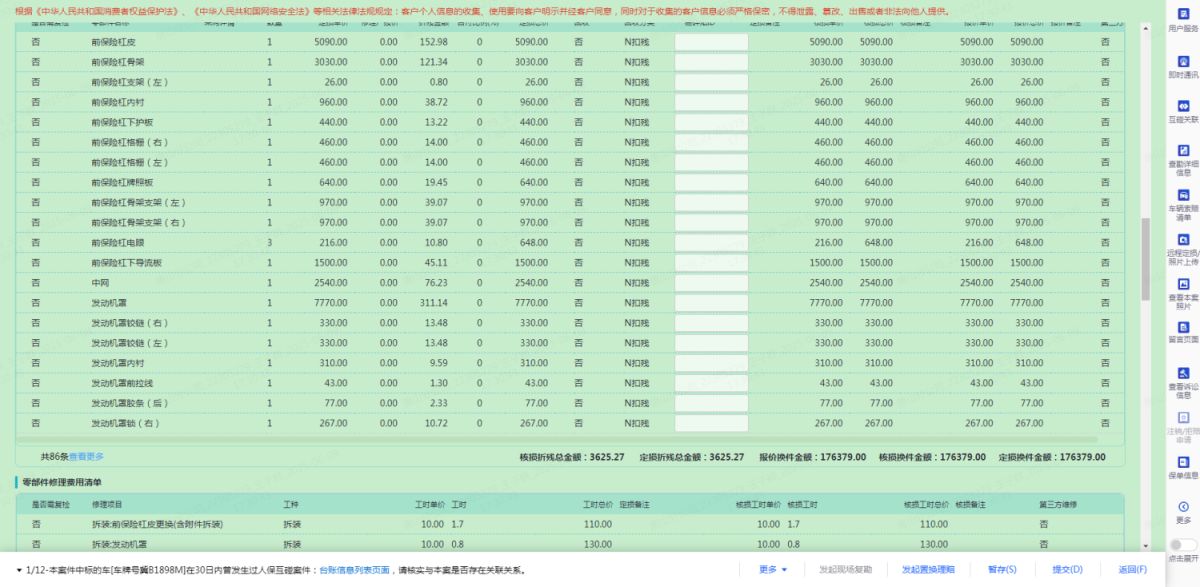Collapse the notice arrow before 1/12 message

[19, 570]
